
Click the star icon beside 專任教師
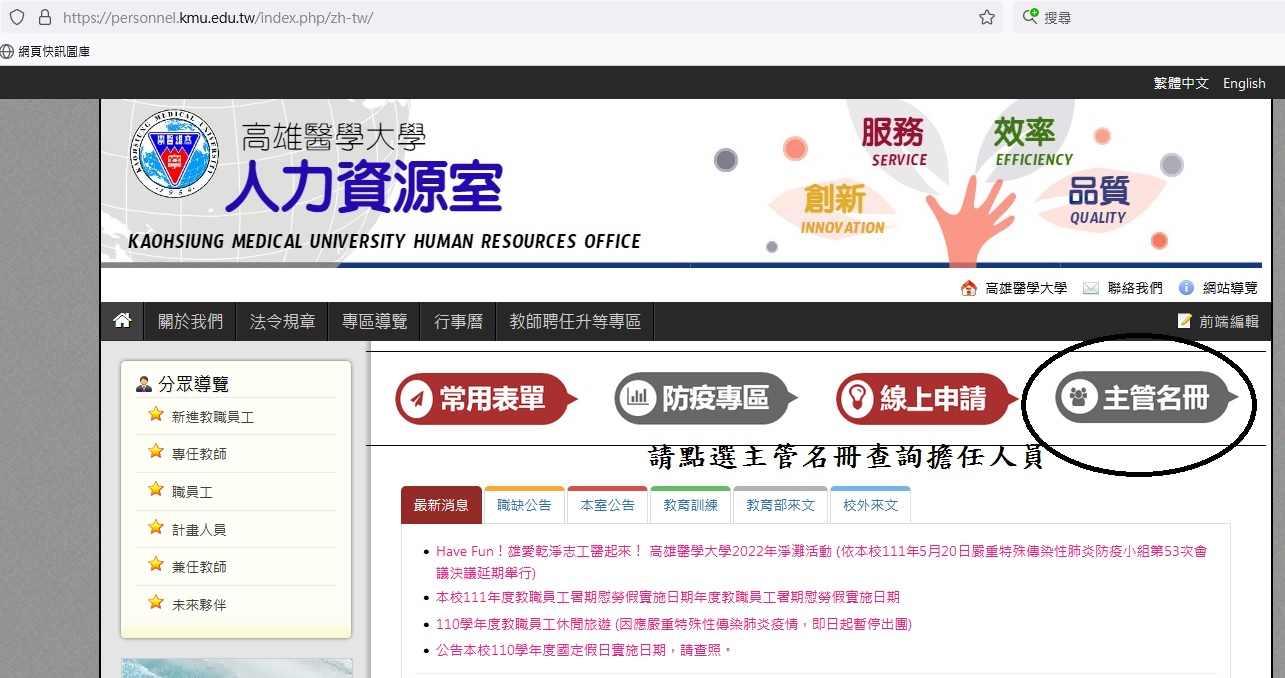pyautogui.click(x=156, y=451)
